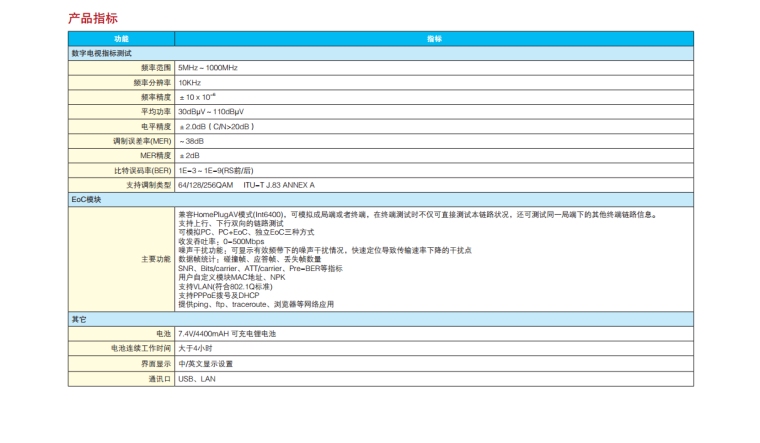This screenshot has height=443, width=760.
Task: Click the 其它 section header
Action: click(78, 319)
